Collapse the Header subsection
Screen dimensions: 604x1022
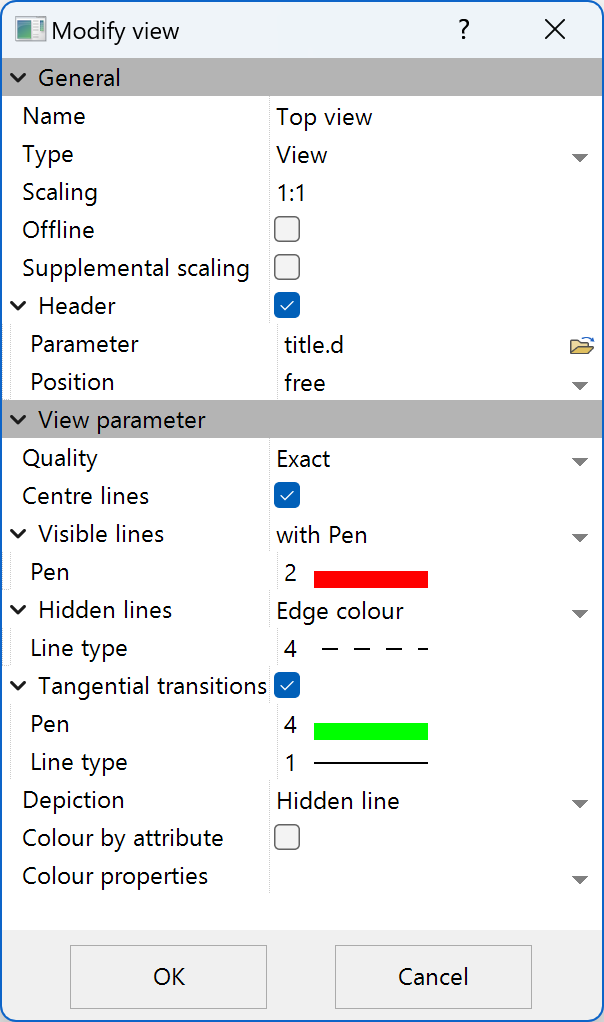(x=17, y=306)
